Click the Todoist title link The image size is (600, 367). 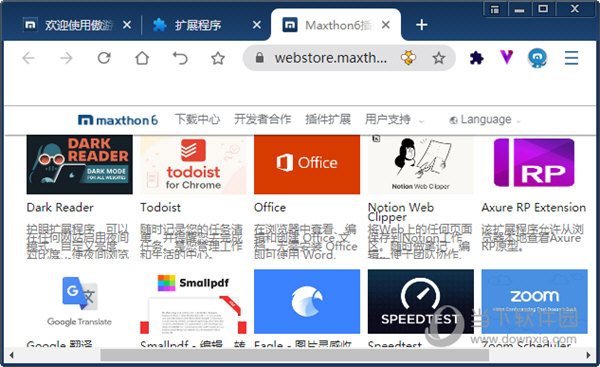[x=160, y=207]
